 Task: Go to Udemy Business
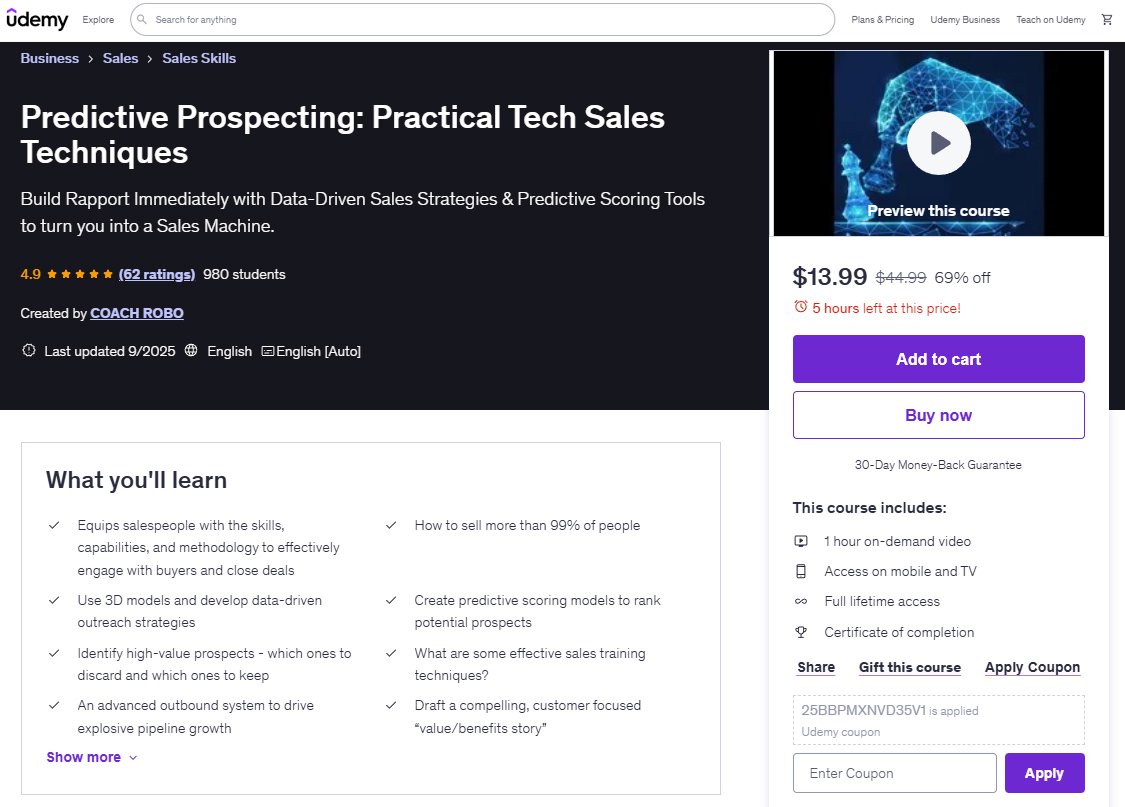(965, 19)
